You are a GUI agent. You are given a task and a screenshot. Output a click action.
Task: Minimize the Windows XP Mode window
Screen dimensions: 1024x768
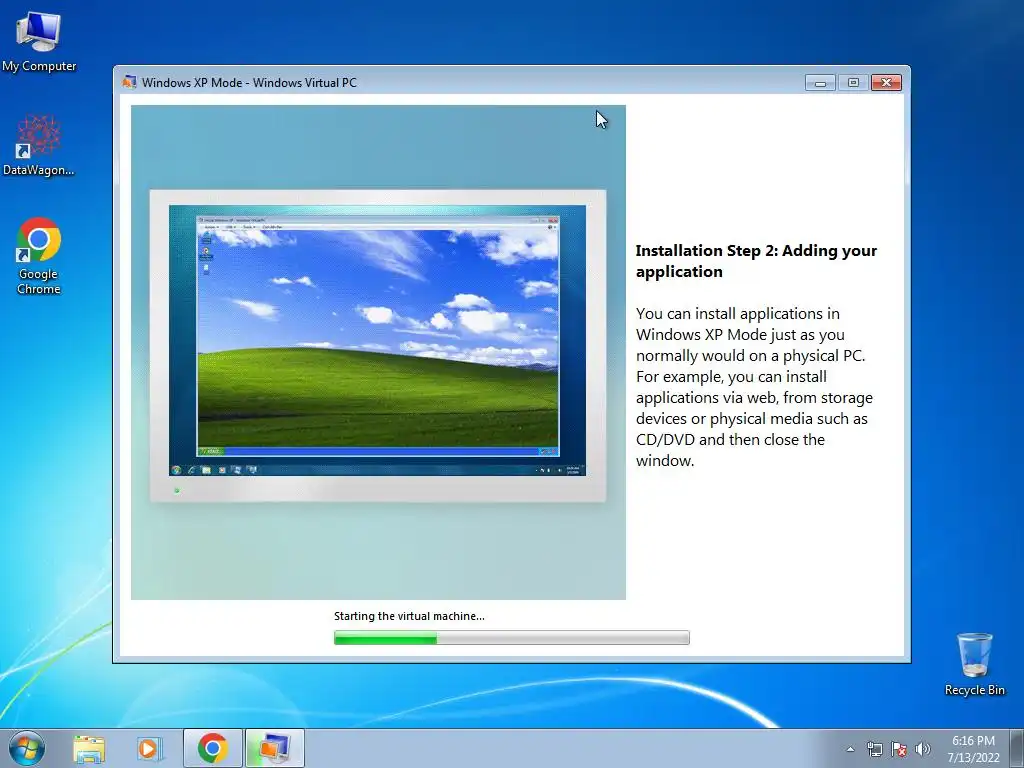tap(820, 82)
